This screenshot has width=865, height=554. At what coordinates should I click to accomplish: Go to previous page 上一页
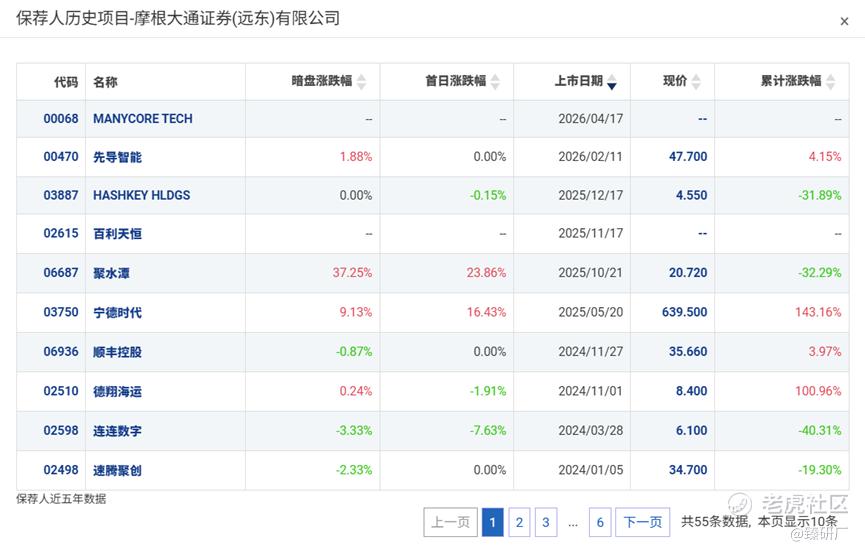pos(450,522)
